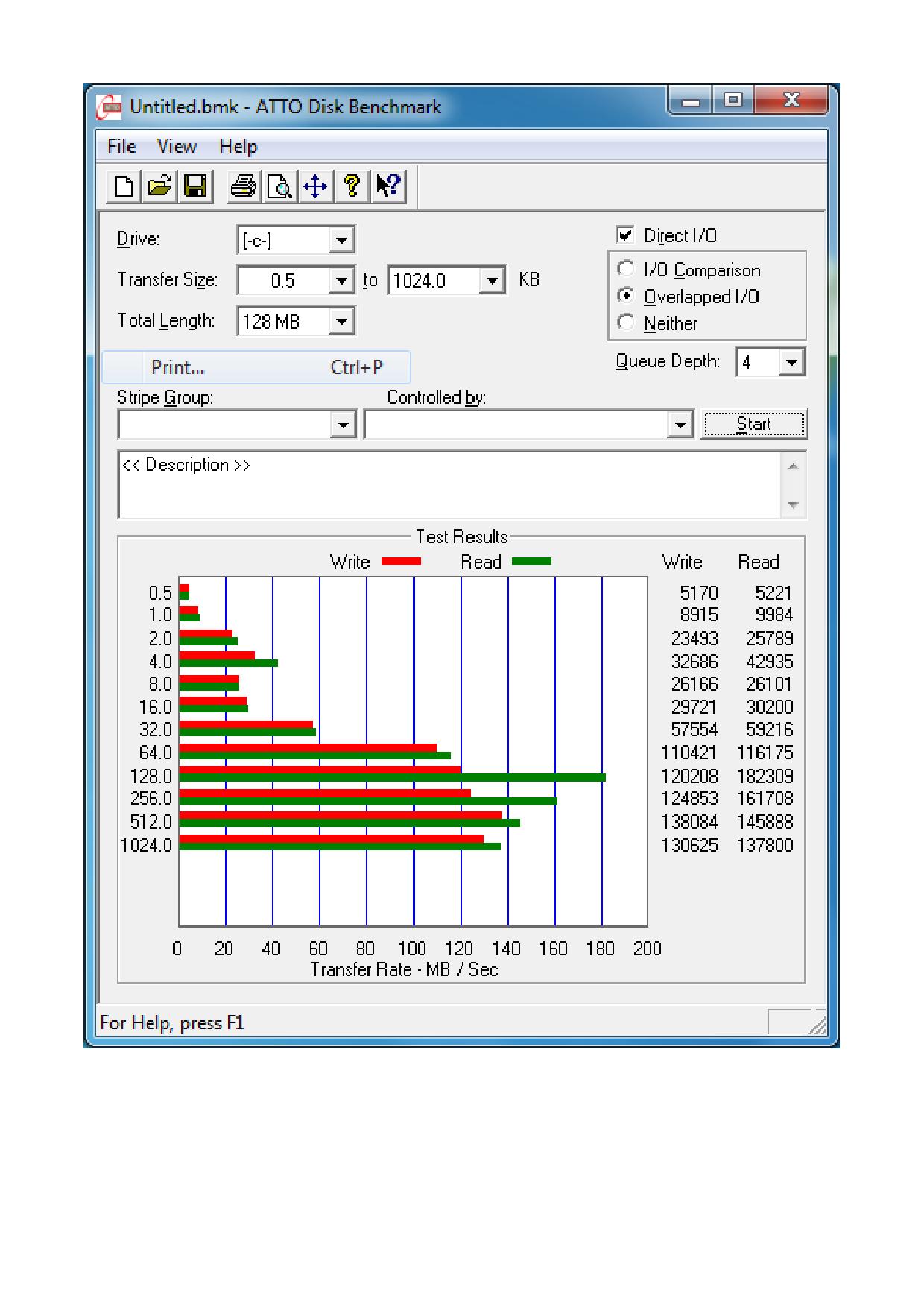Click the Start button
This screenshot has height=1307, width=924.
754,424
